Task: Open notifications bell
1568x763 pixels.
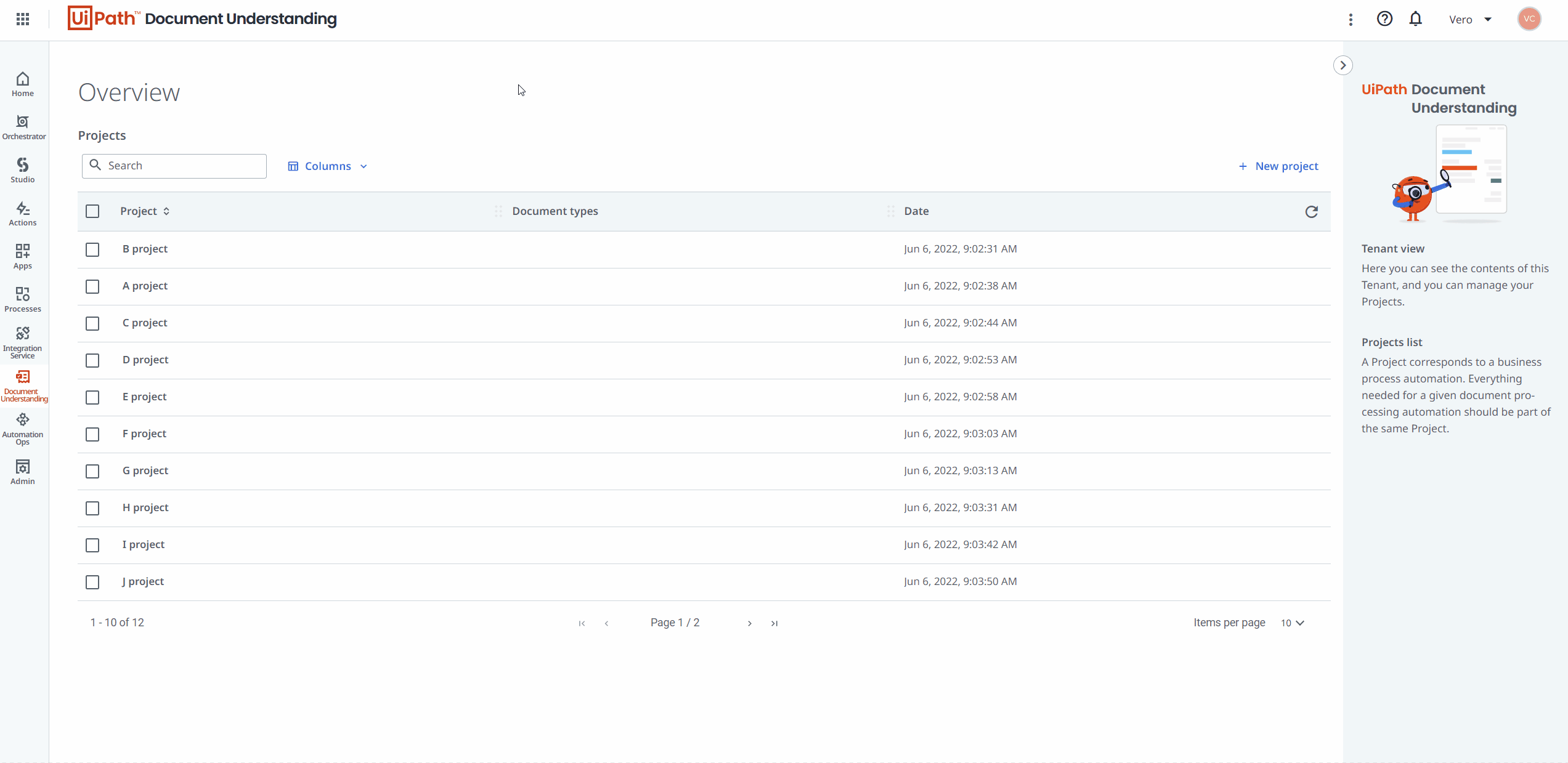Action: 1416,19
